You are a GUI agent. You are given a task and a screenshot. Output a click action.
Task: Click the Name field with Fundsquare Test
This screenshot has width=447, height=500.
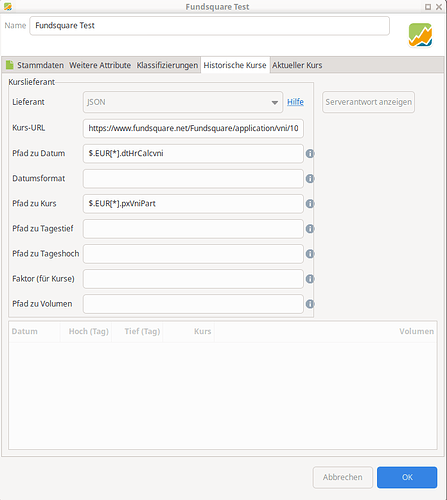point(209,26)
